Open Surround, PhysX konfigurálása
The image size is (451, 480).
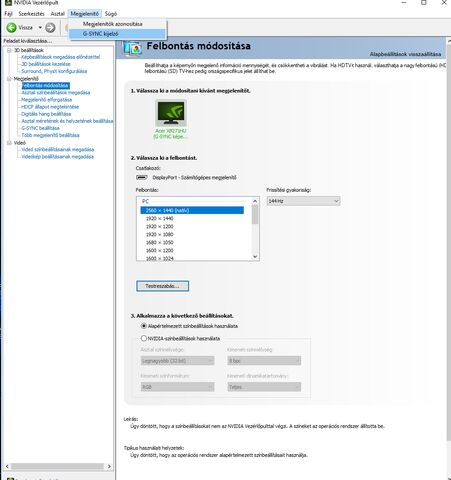[x=54, y=71]
